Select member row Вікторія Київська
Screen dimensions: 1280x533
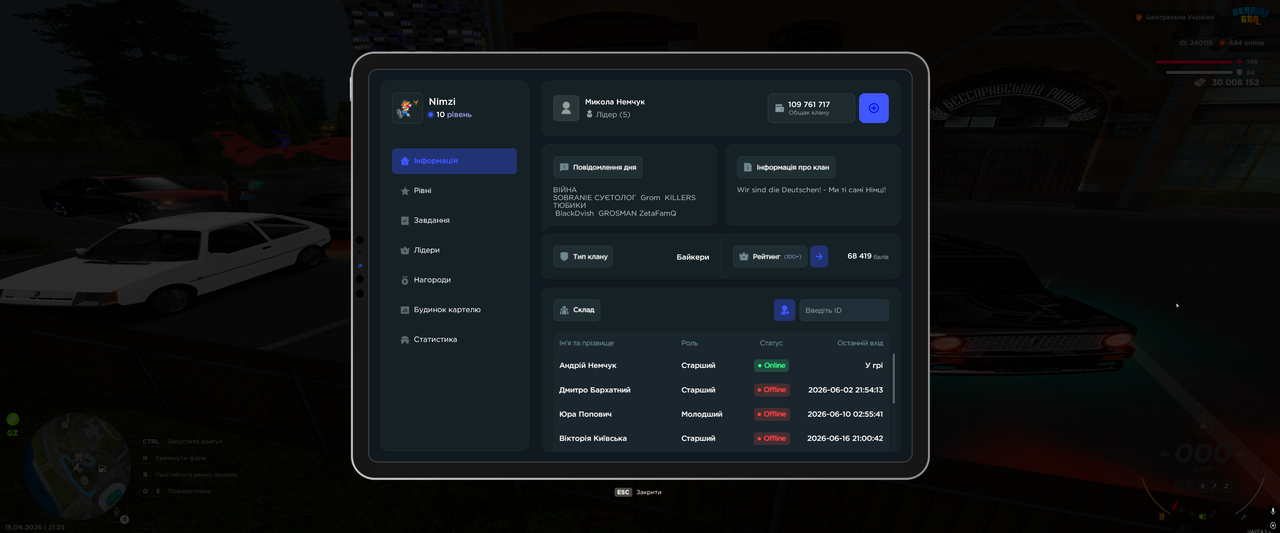720,438
